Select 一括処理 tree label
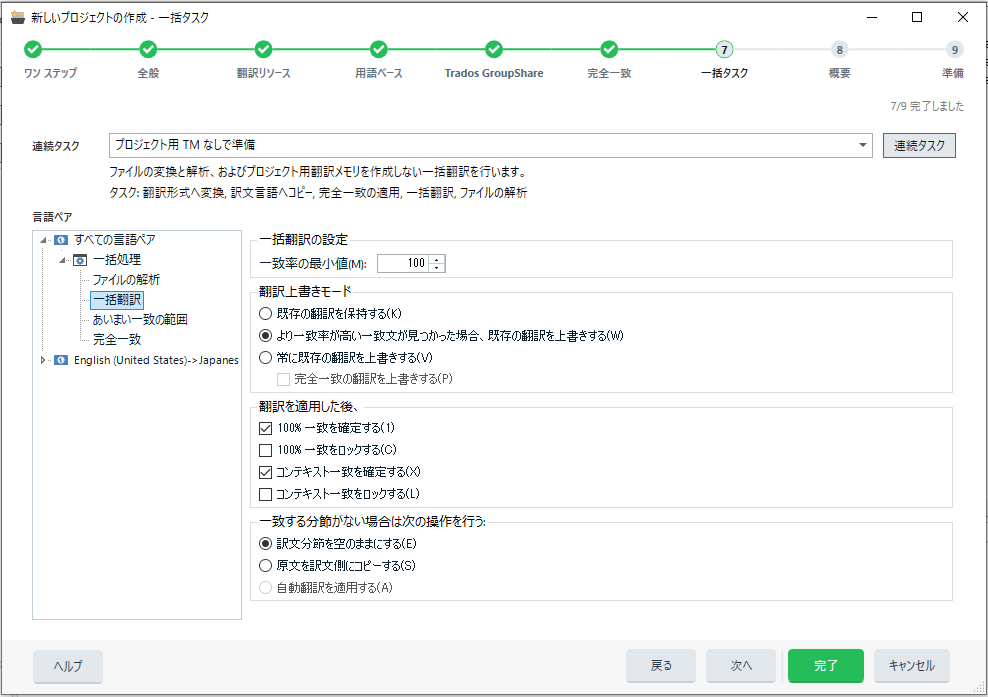This screenshot has width=988, height=697. click(117, 260)
